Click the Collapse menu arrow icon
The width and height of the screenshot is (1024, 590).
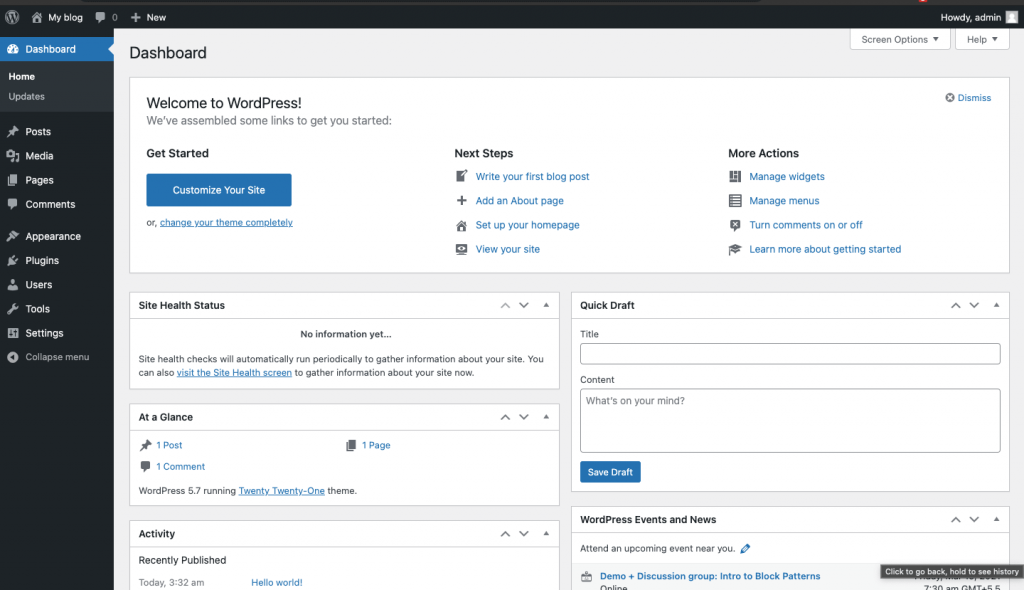tap(12, 357)
